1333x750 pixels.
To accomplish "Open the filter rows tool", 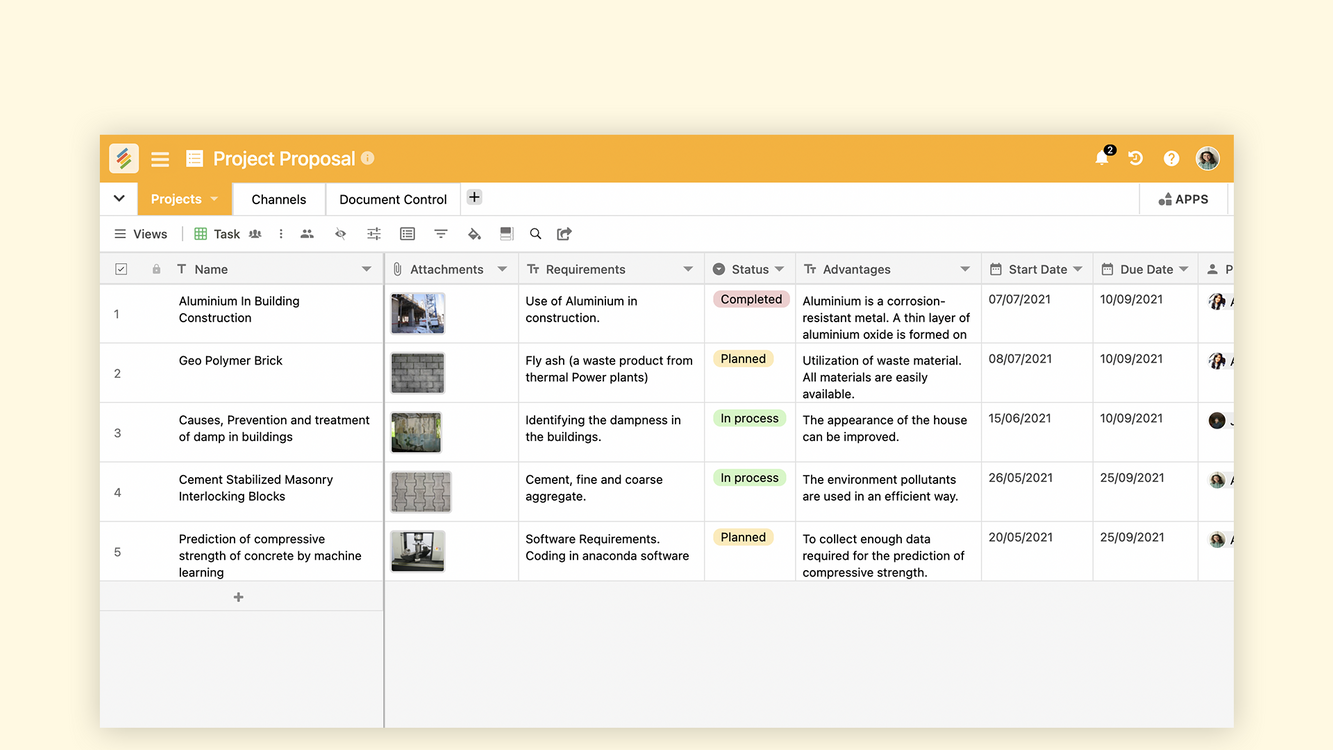I will click(x=440, y=234).
